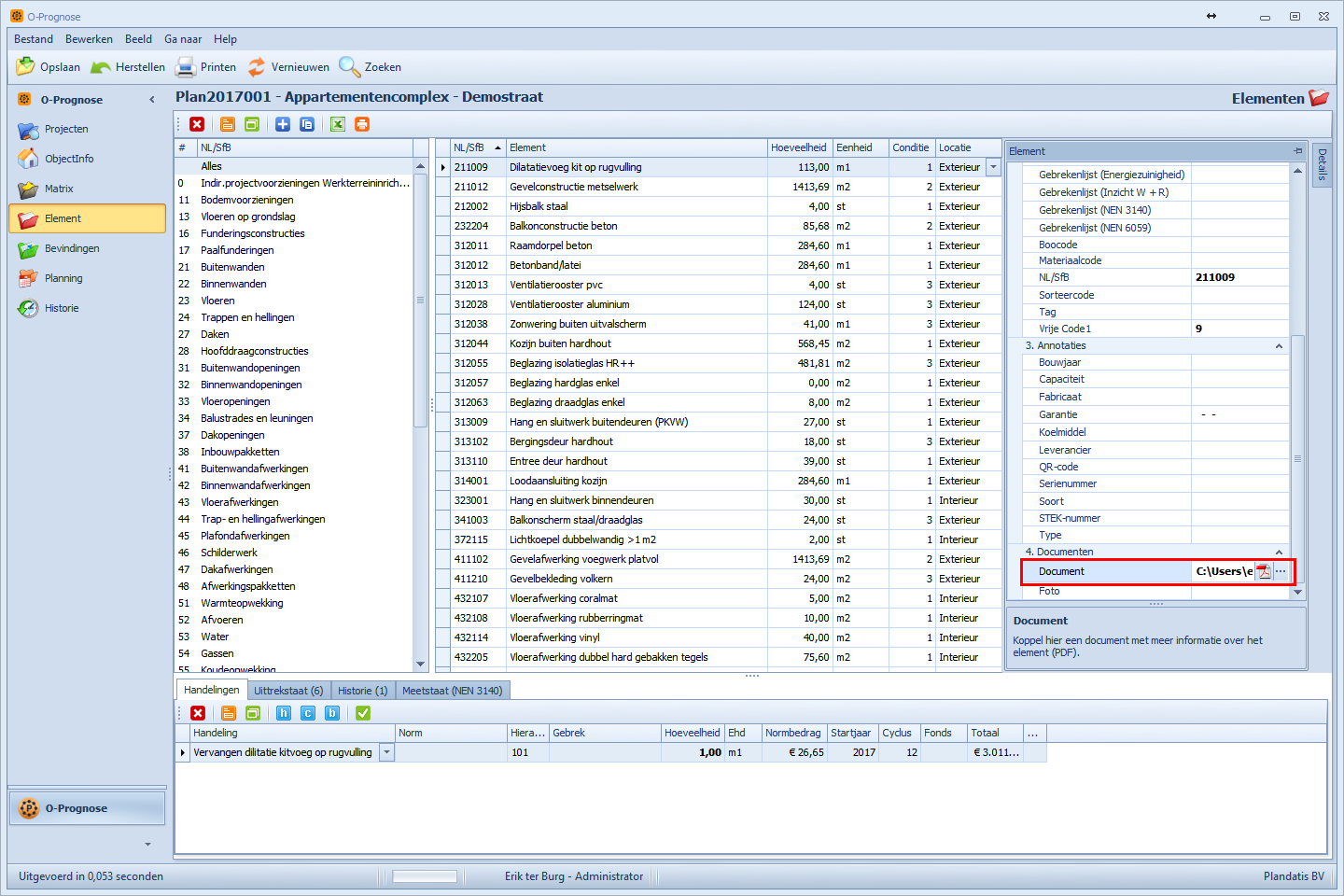Viewport: 1344px width, 896px height.
Task: Click the Garantie value field
Action: (x=1239, y=414)
